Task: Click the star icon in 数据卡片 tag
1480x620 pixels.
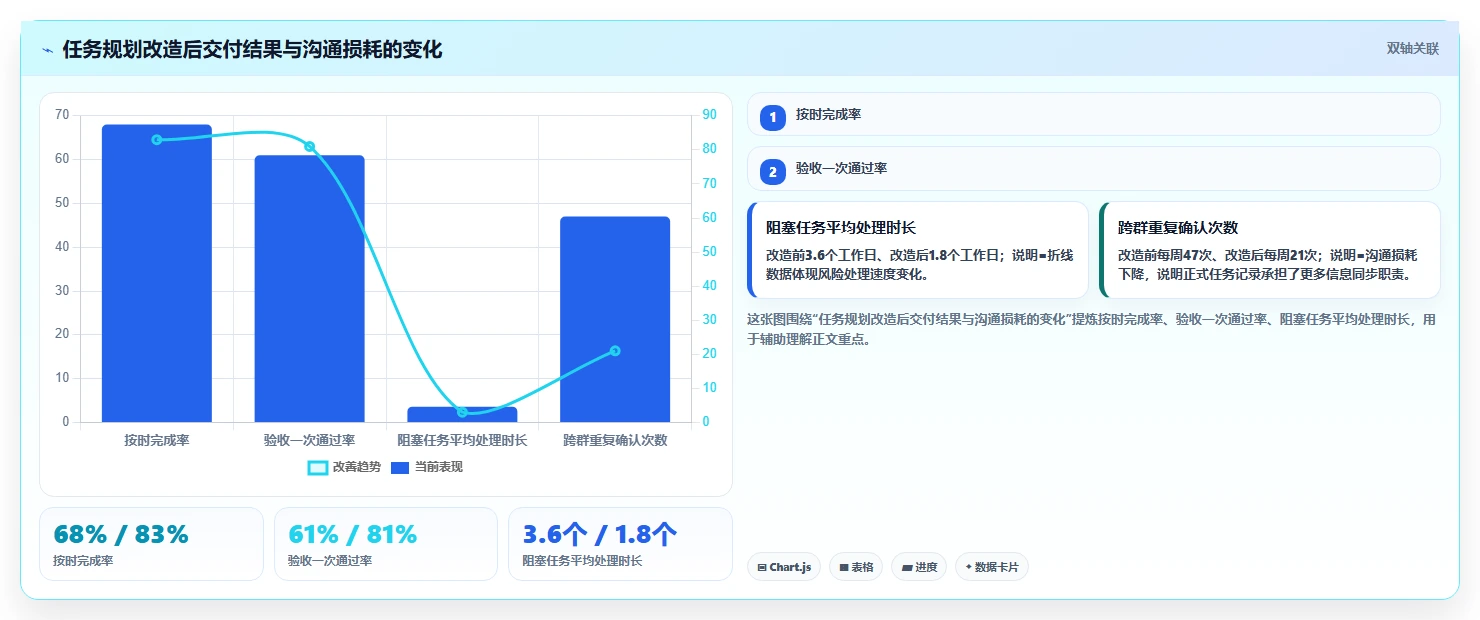Action: pos(969,567)
